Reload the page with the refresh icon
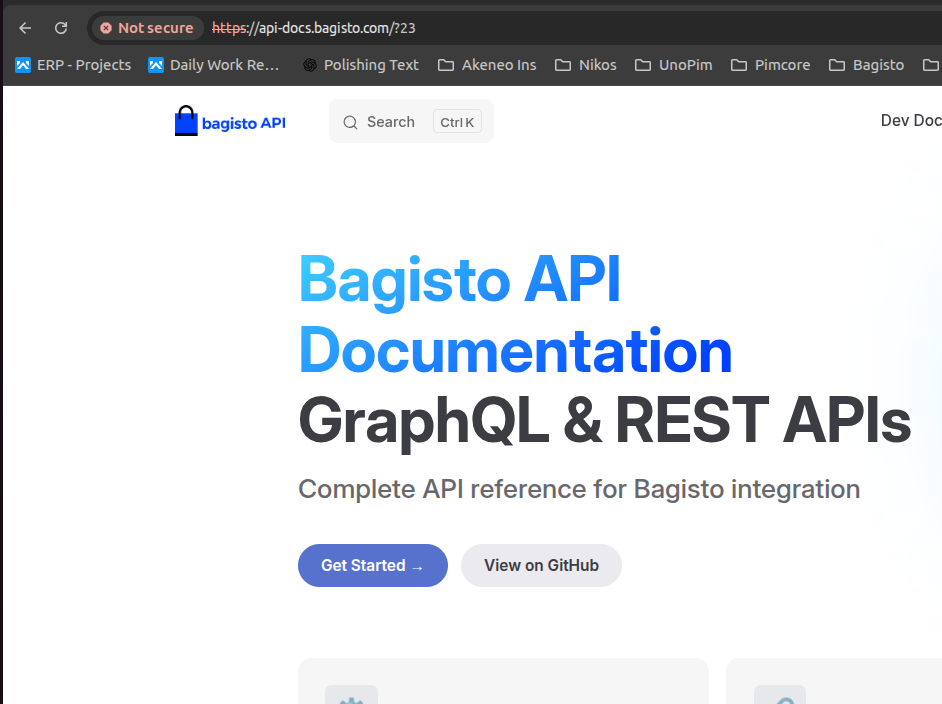The image size is (942, 704). (61, 28)
